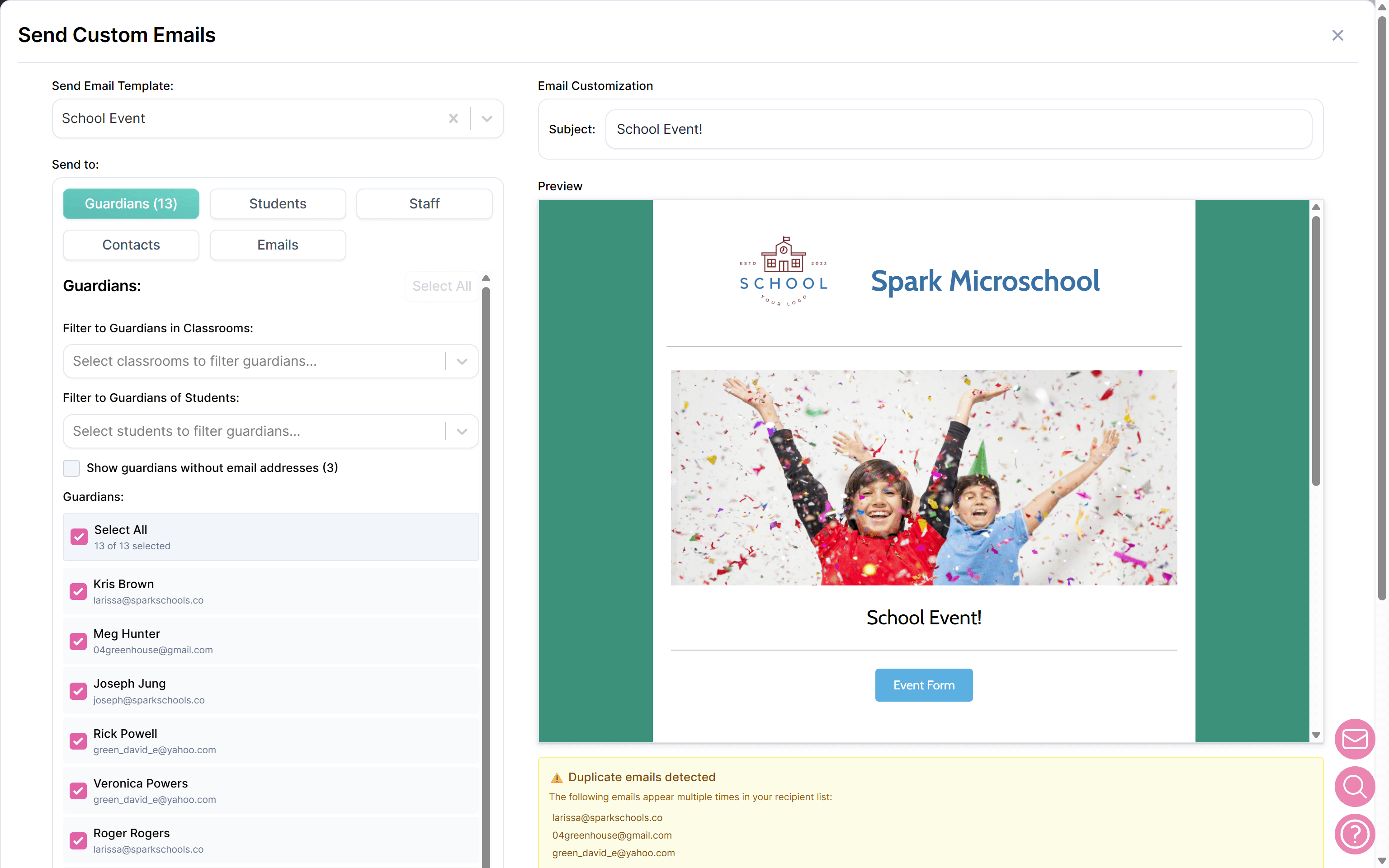Open the Contacts recipient group
The width and height of the screenshot is (1389, 868).
coord(131,245)
